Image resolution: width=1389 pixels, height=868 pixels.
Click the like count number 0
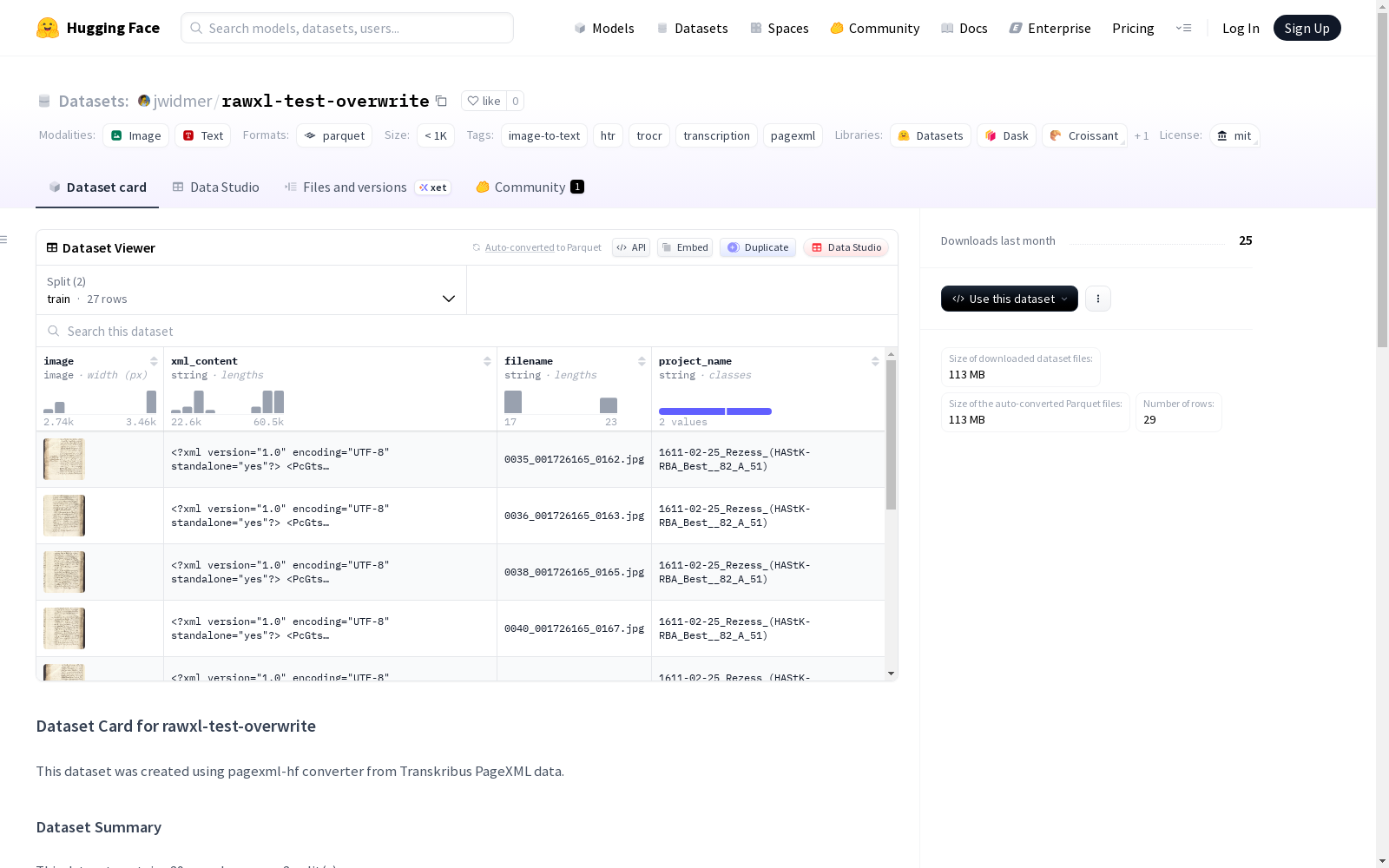tap(516, 101)
